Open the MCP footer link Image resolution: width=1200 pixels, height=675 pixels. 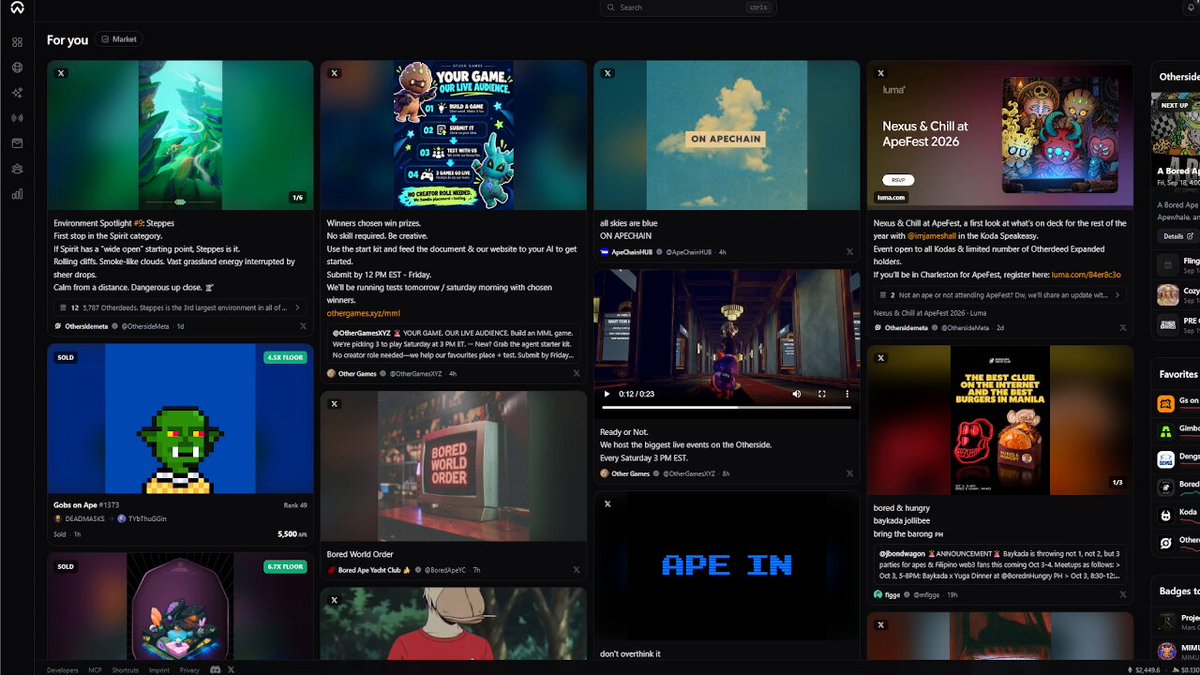click(x=95, y=670)
